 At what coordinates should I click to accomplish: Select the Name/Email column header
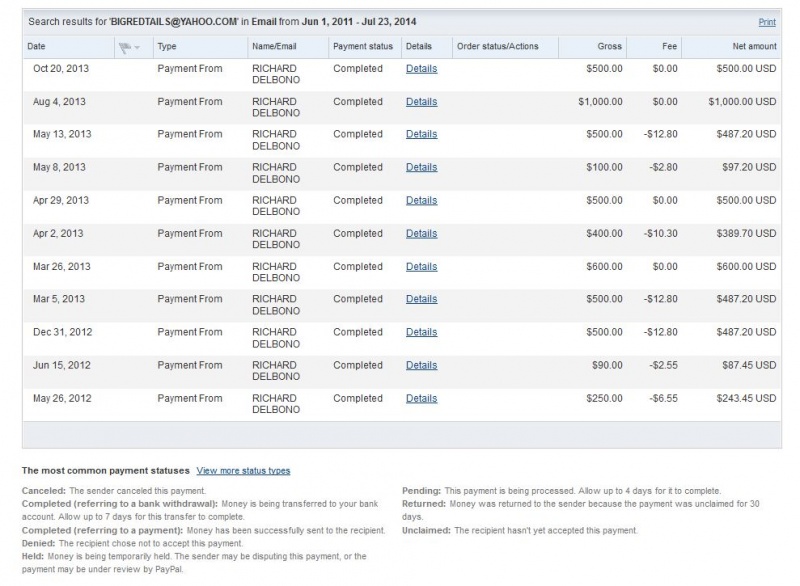point(274,46)
